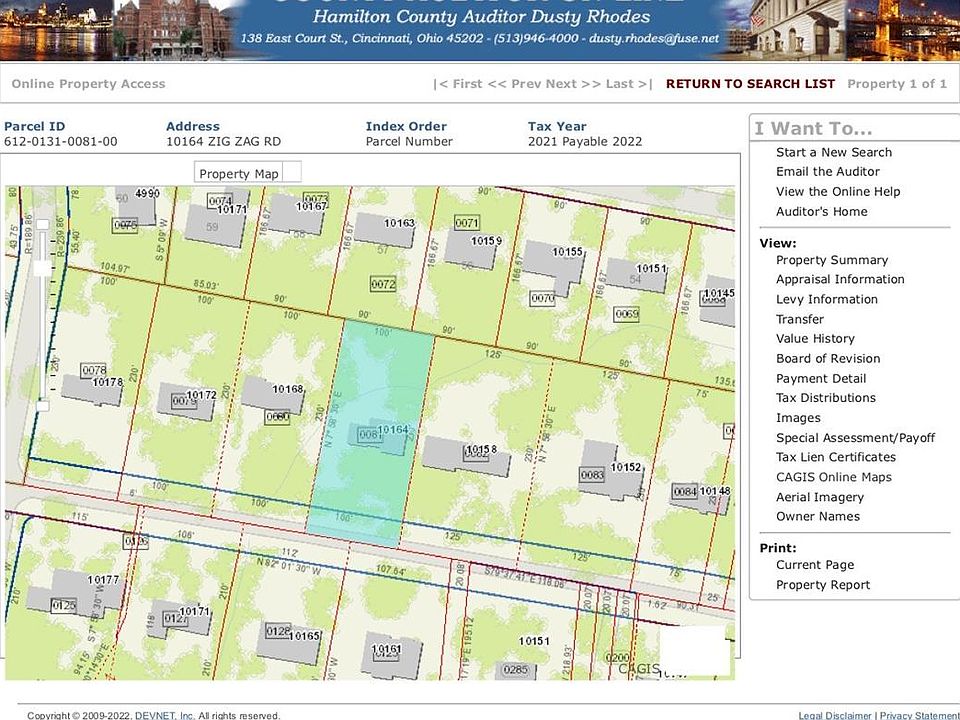Print the Property Report

[x=822, y=585]
